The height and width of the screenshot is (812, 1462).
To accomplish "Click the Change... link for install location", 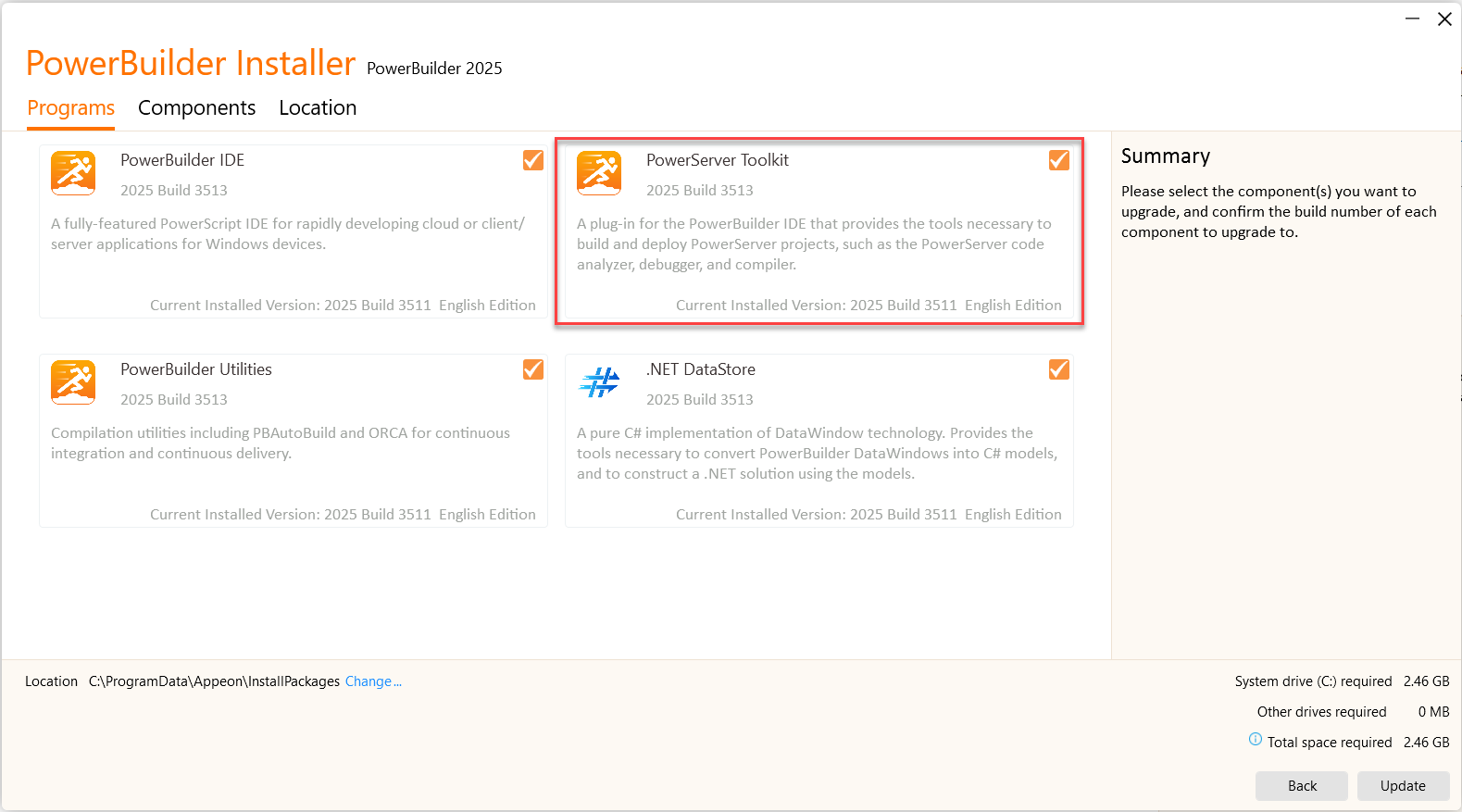I will point(373,681).
